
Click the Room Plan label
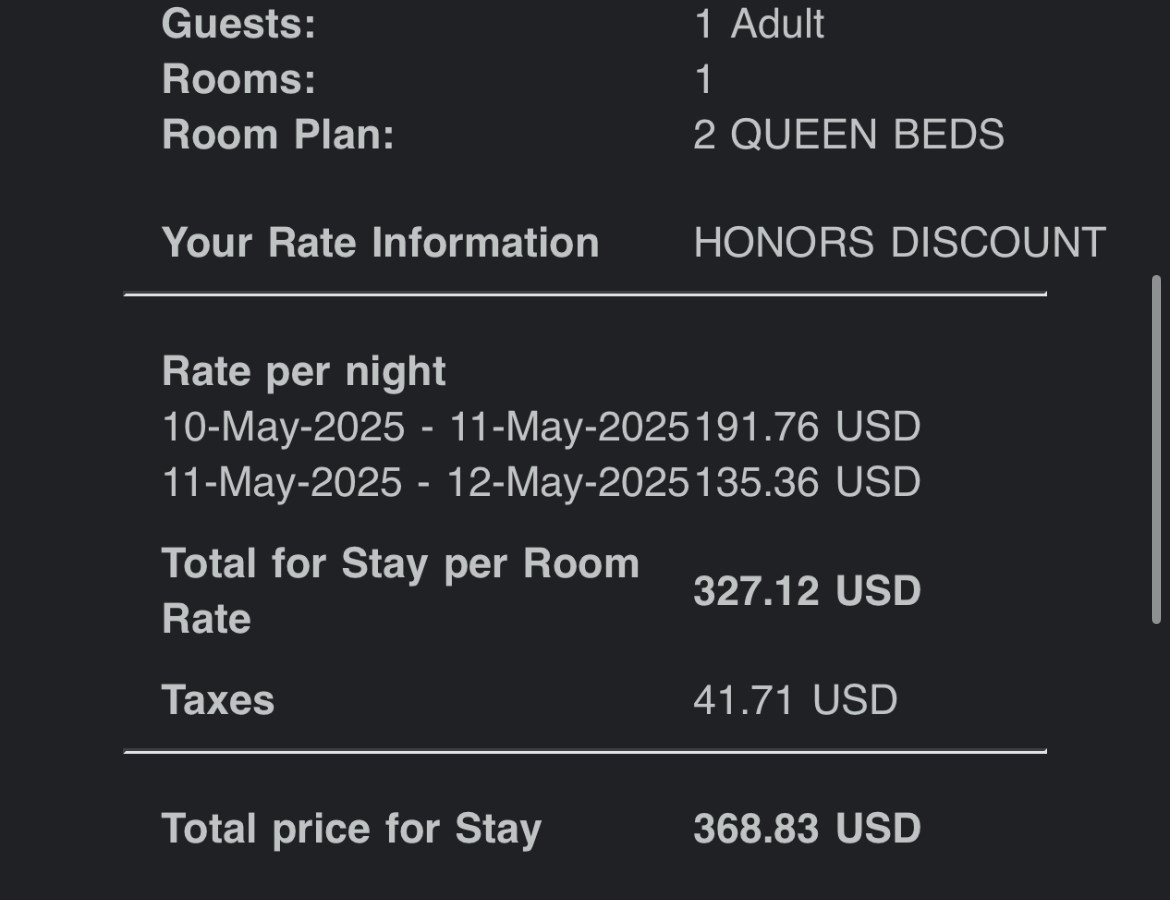point(278,134)
